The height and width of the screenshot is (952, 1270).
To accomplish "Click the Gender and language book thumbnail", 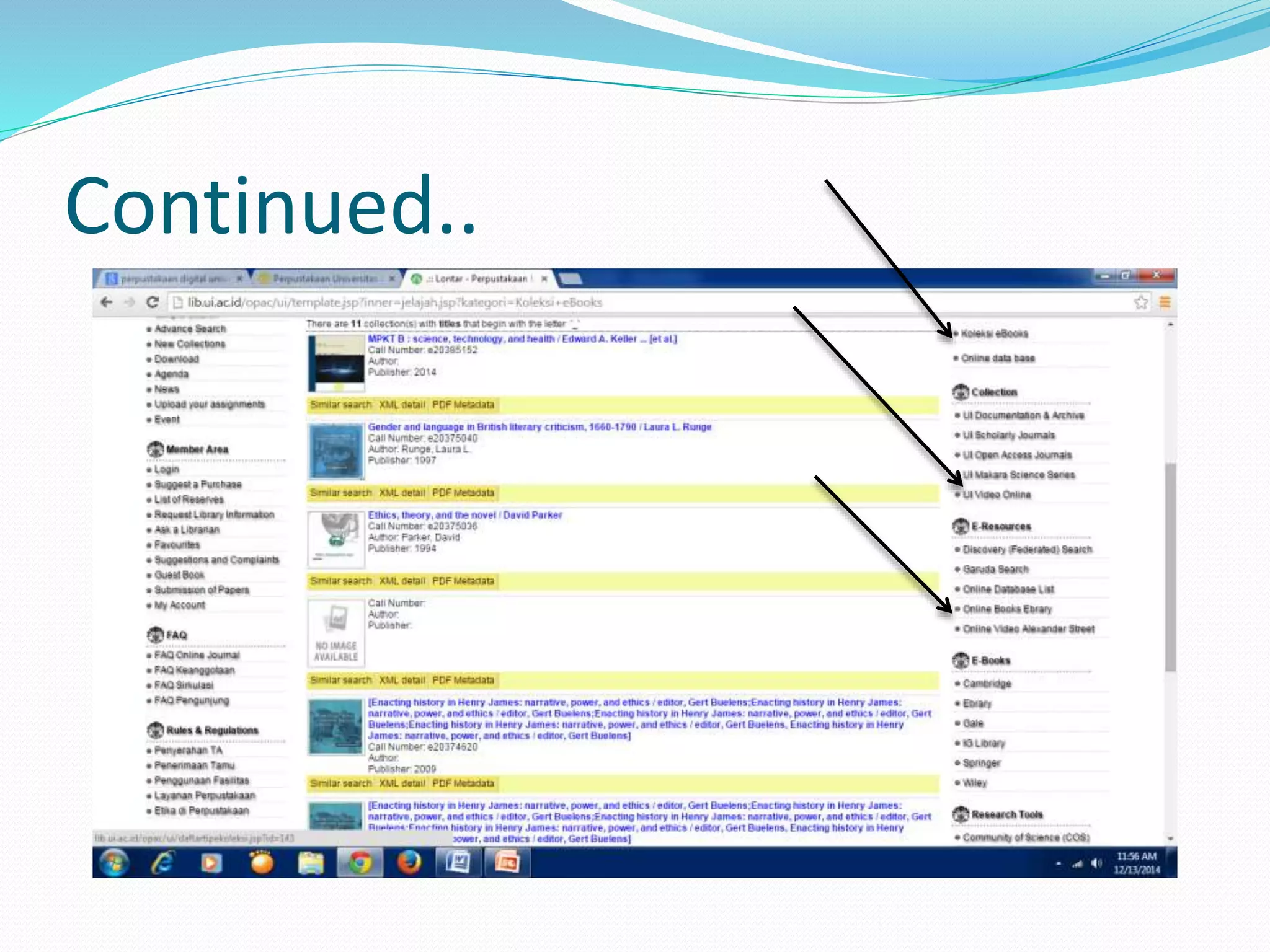I will 335,451.
